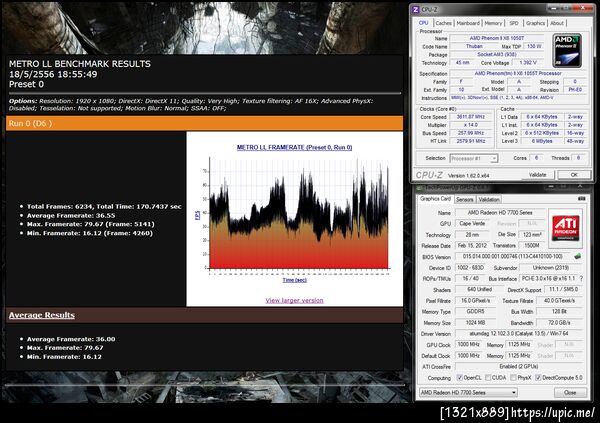600x423 pixels.
Task: Open the Validation tab in GPU-Z
Action: [x=489, y=199]
